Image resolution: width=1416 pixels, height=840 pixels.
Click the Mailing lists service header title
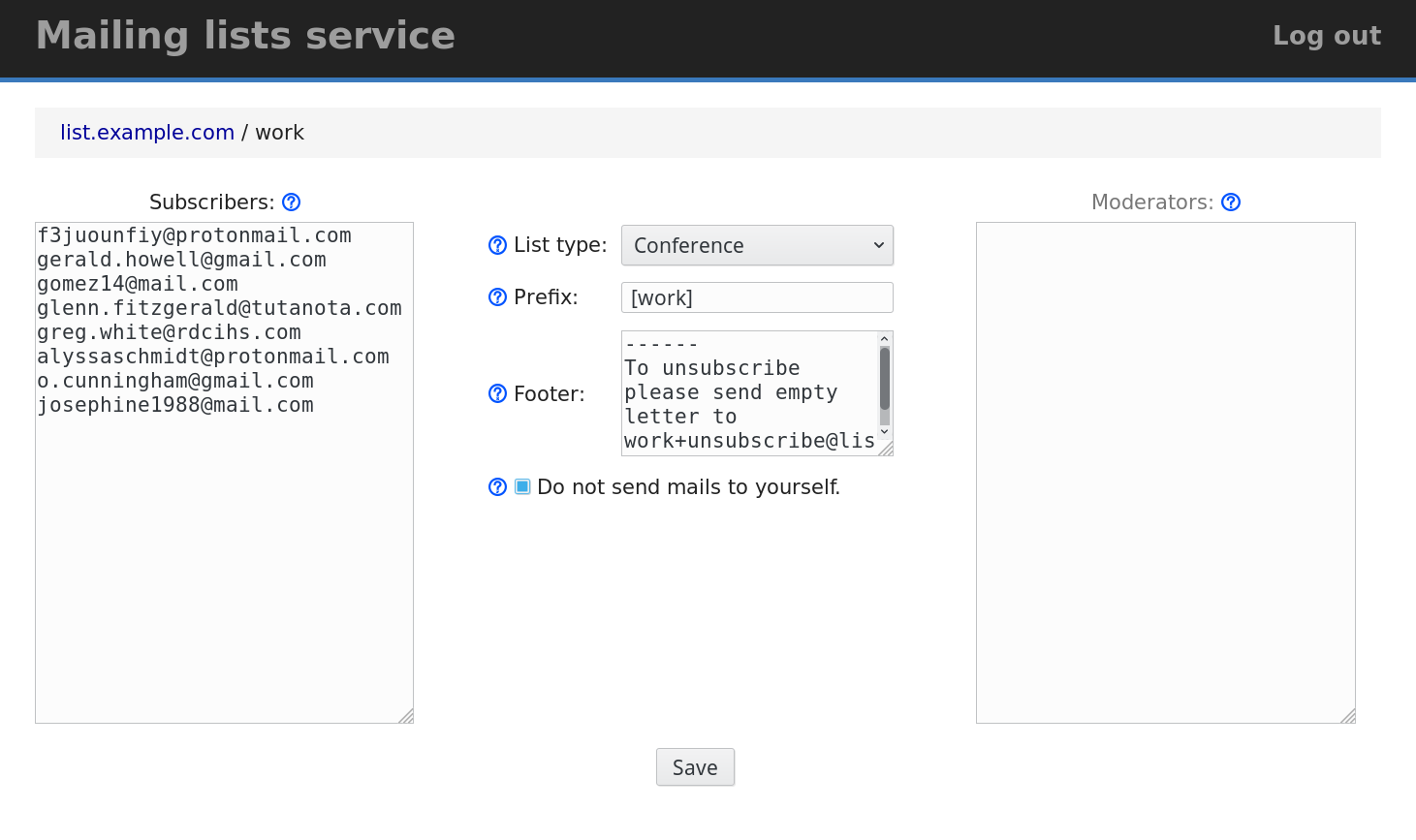coord(245,36)
